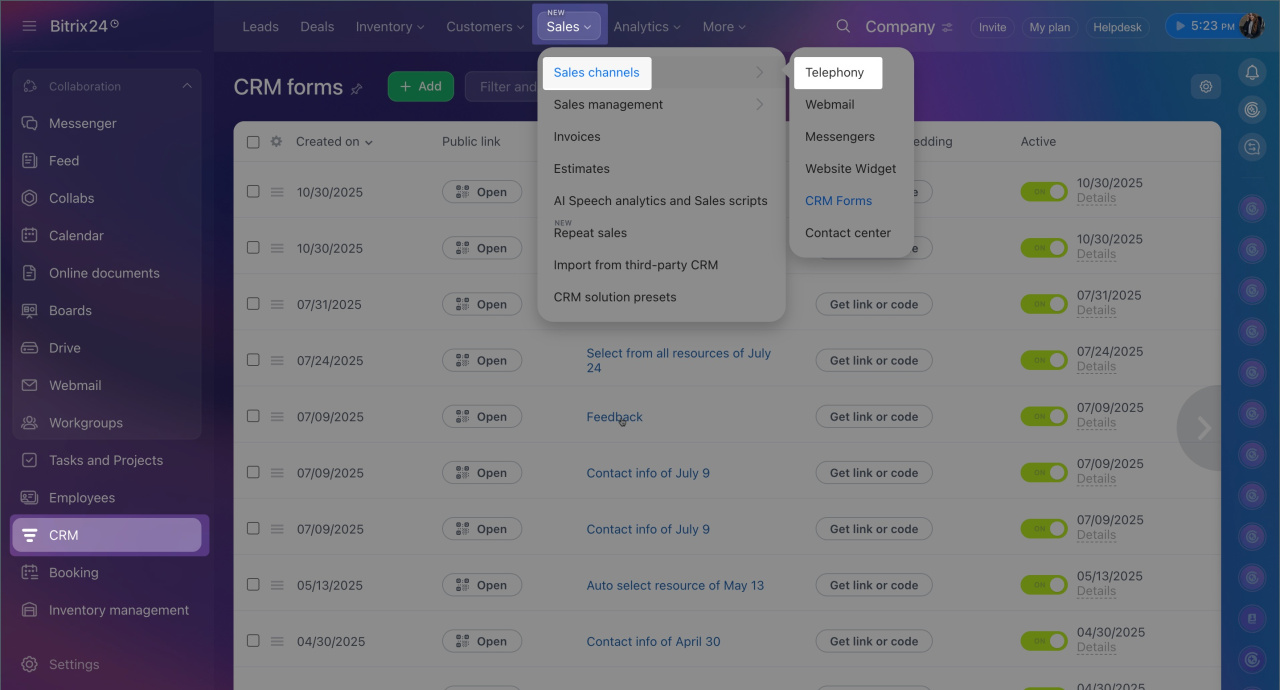Image resolution: width=1280 pixels, height=690 pixels.
Task: Open the Feedback form link
Action: point(614,417)
